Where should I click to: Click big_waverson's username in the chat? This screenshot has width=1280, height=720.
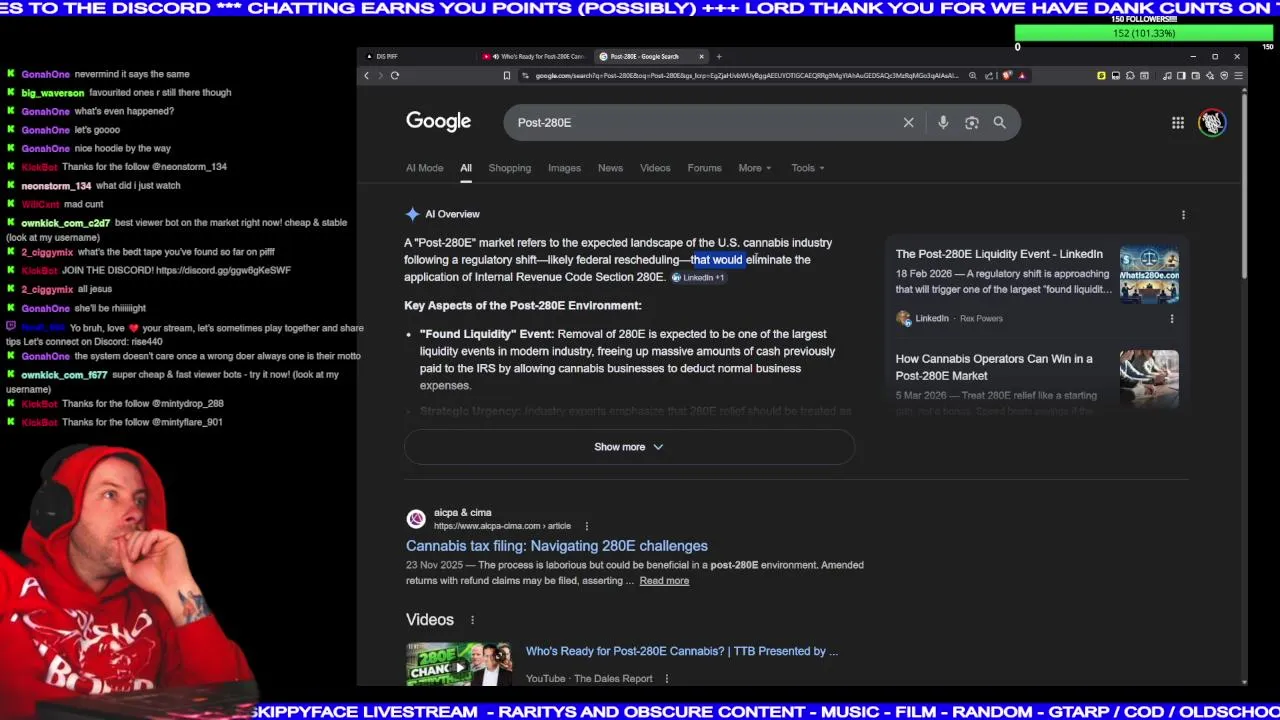(53, 93)
